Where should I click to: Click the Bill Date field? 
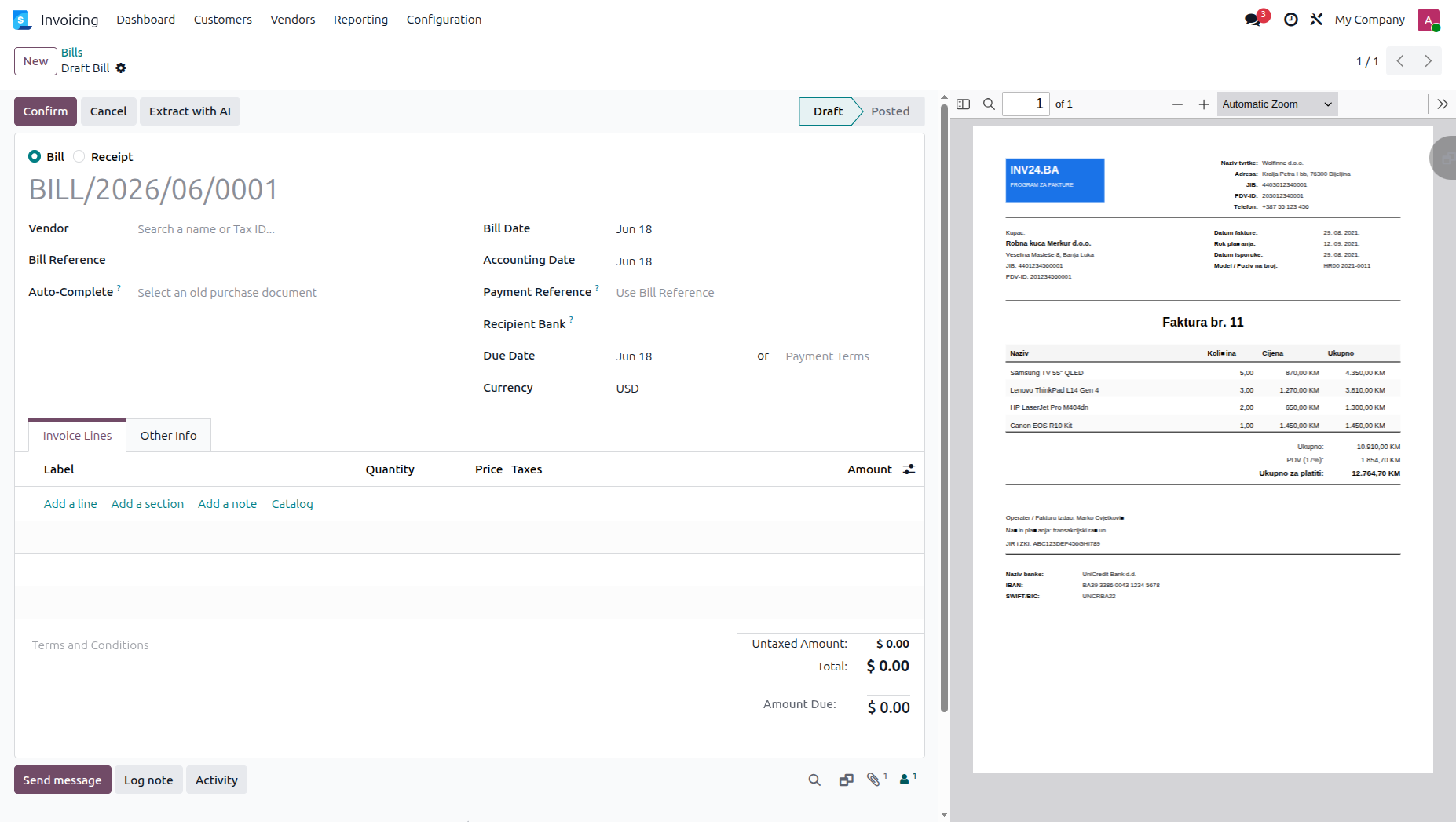(x=762, y=229)
